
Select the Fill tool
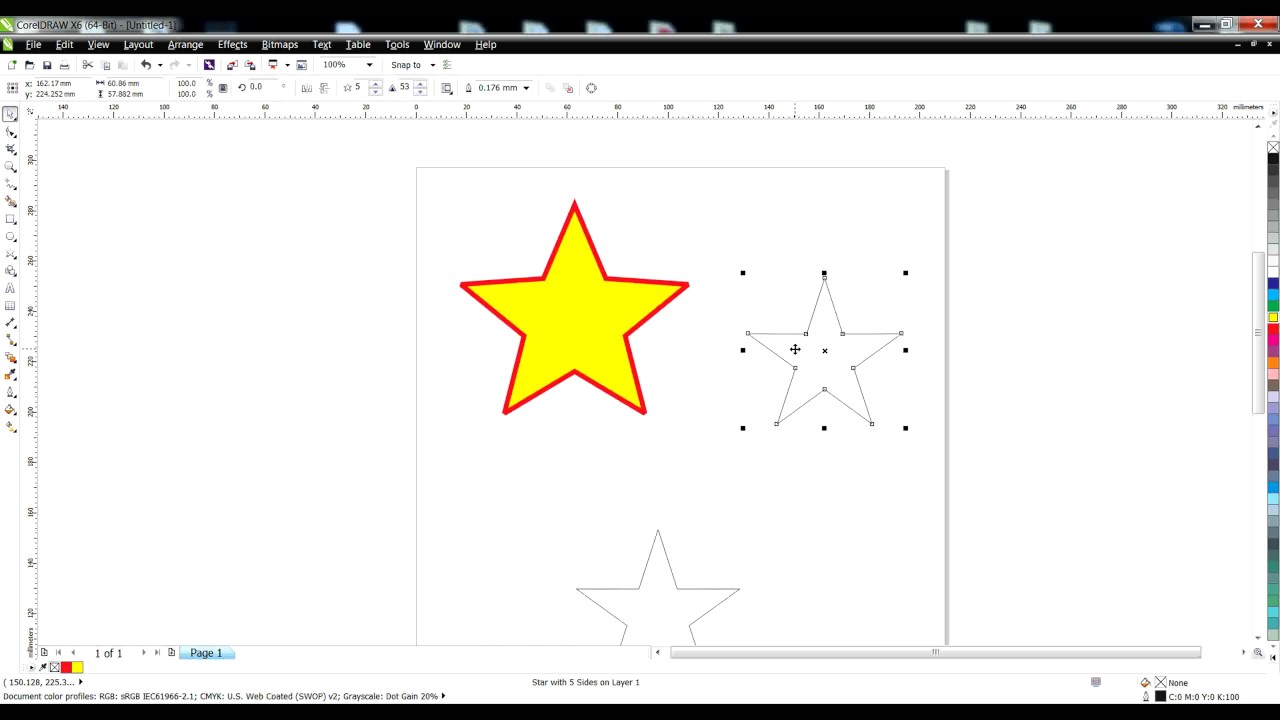[11, 410]
